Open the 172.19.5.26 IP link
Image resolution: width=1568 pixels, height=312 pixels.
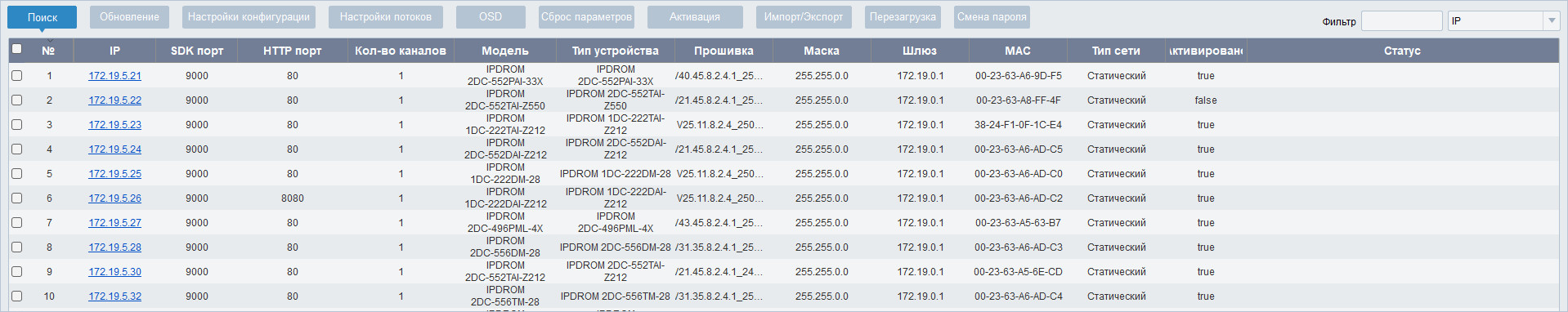click(x=114, y=198)
